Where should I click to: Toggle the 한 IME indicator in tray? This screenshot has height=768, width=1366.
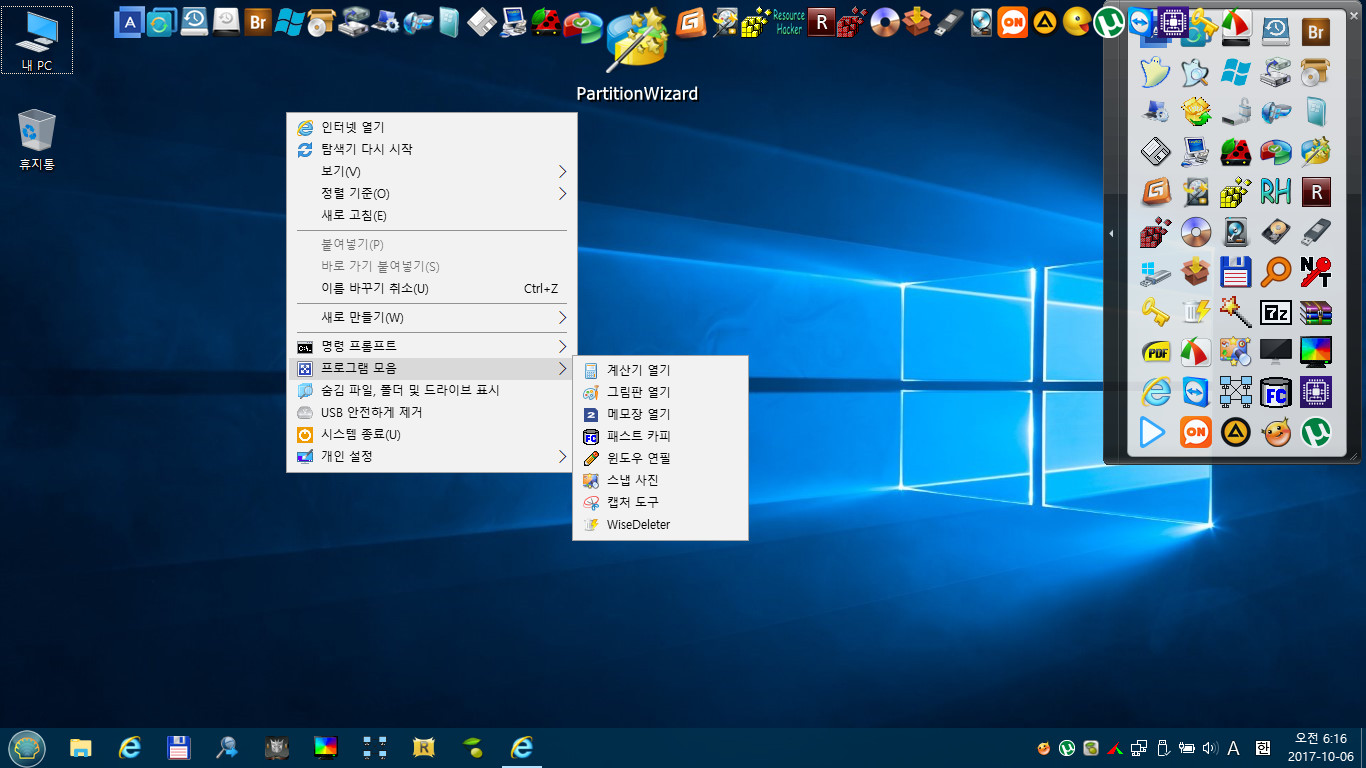1262,747
